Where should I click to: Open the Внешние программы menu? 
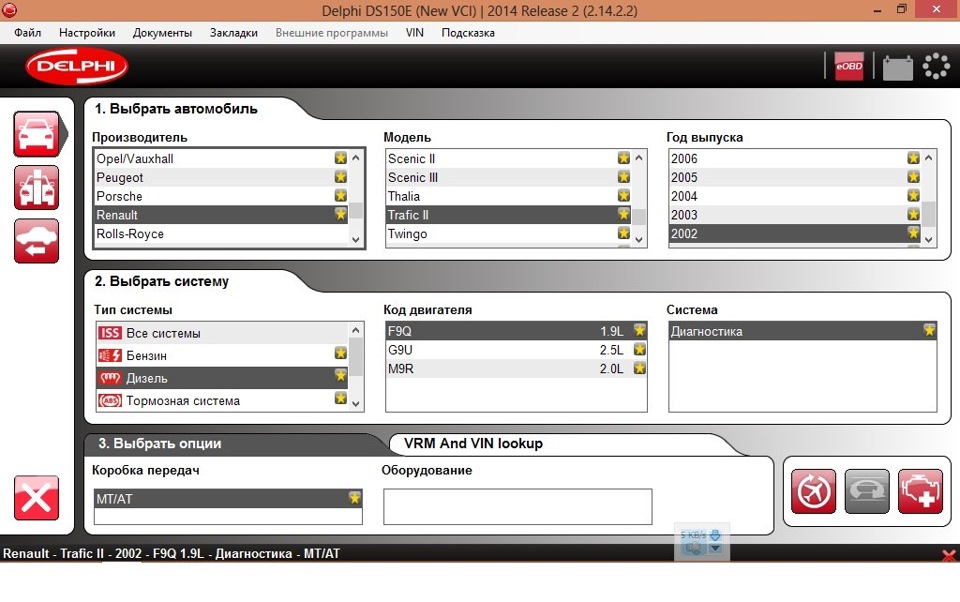pos(331,33)
